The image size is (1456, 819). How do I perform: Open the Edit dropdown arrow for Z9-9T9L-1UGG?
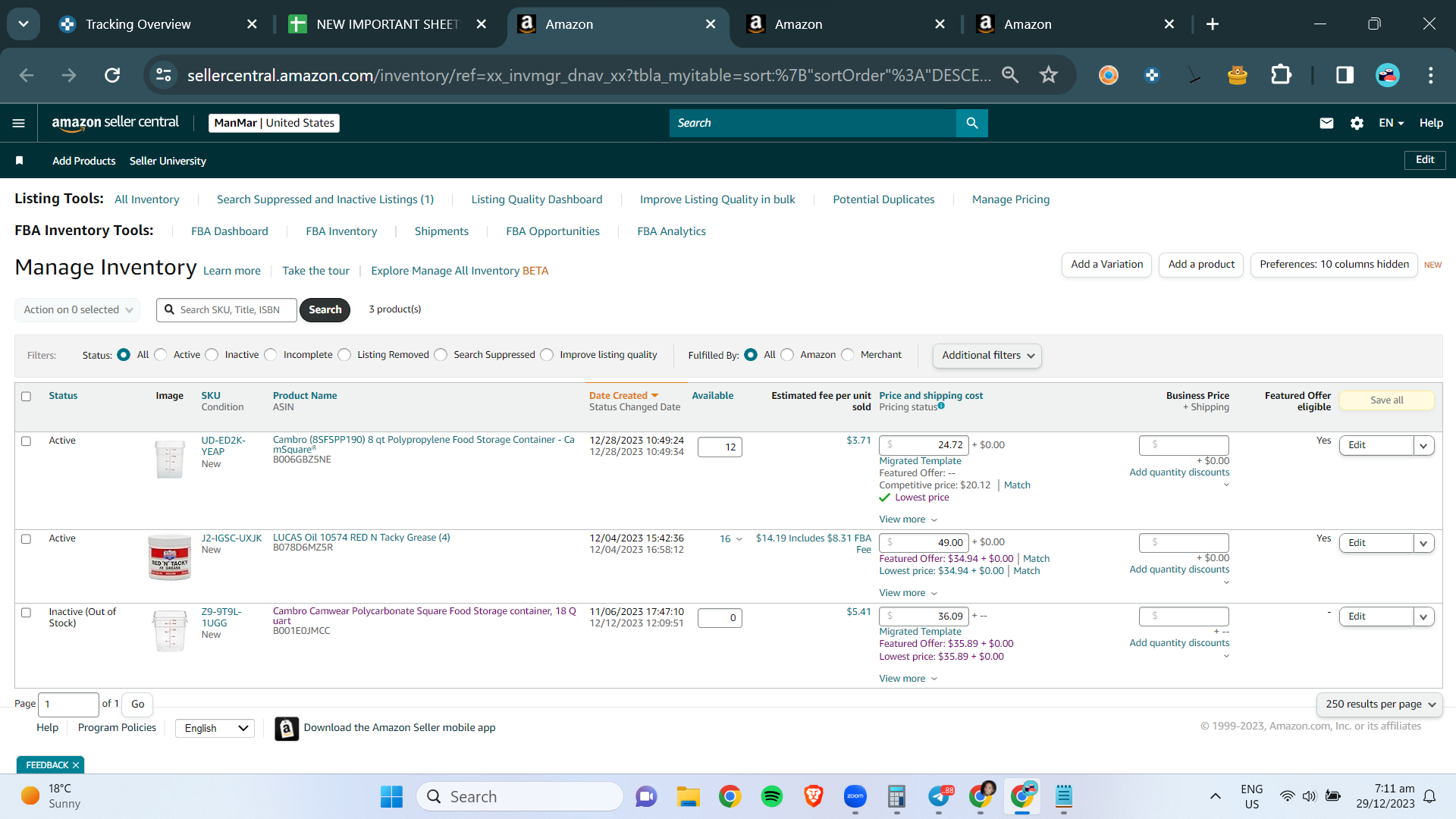pos(1424,617)
